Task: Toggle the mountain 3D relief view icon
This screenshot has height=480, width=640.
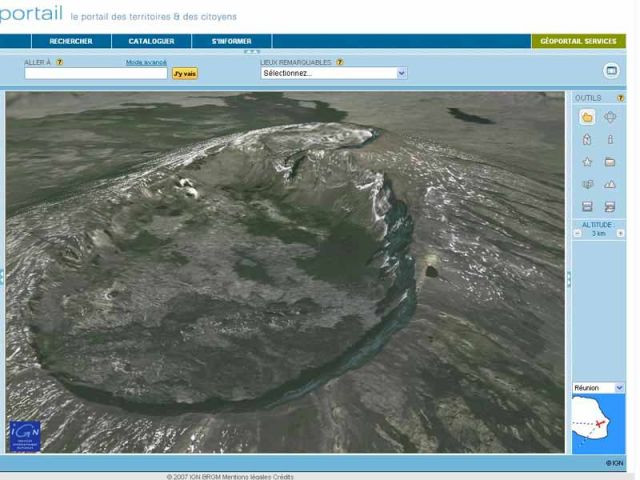Action: pyautogui.click(x=610, y=184)
